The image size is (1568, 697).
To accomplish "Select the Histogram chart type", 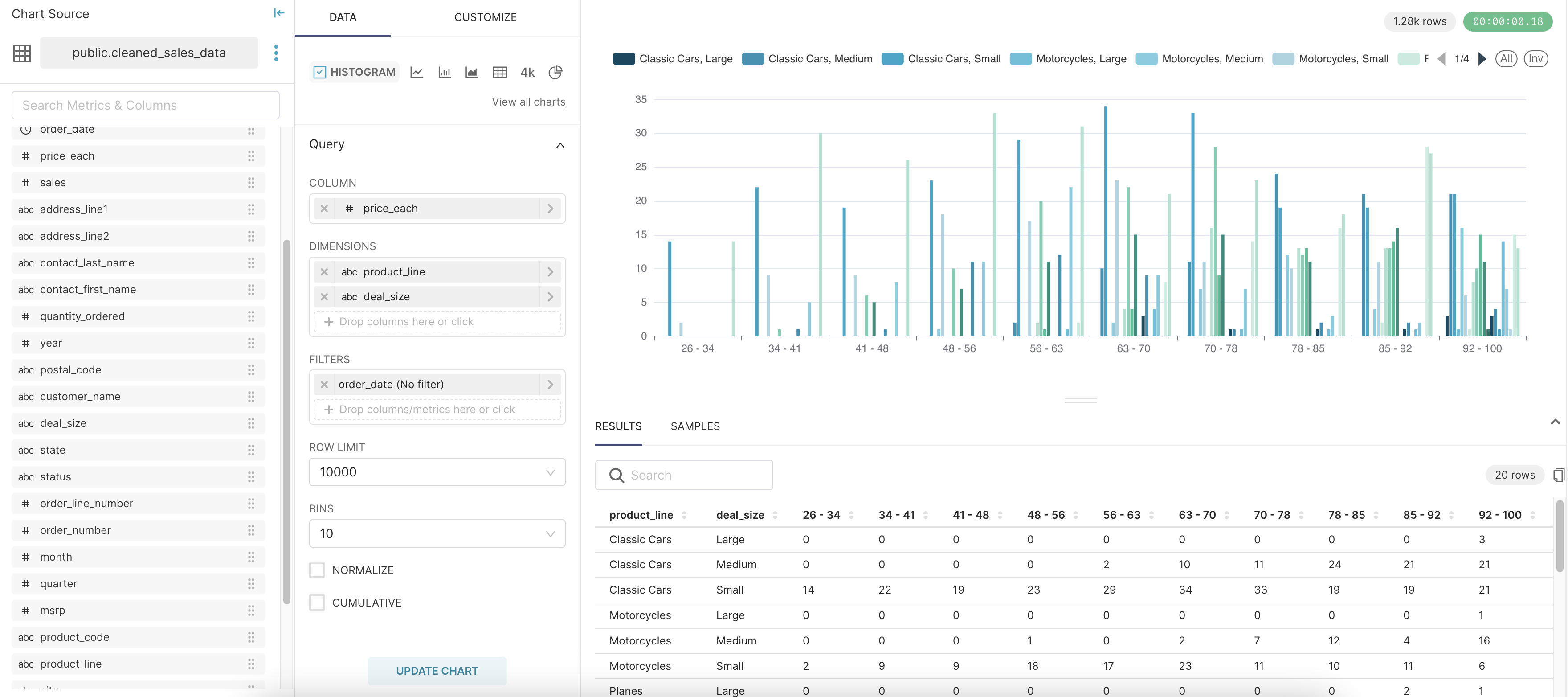I will pos(354,73).
